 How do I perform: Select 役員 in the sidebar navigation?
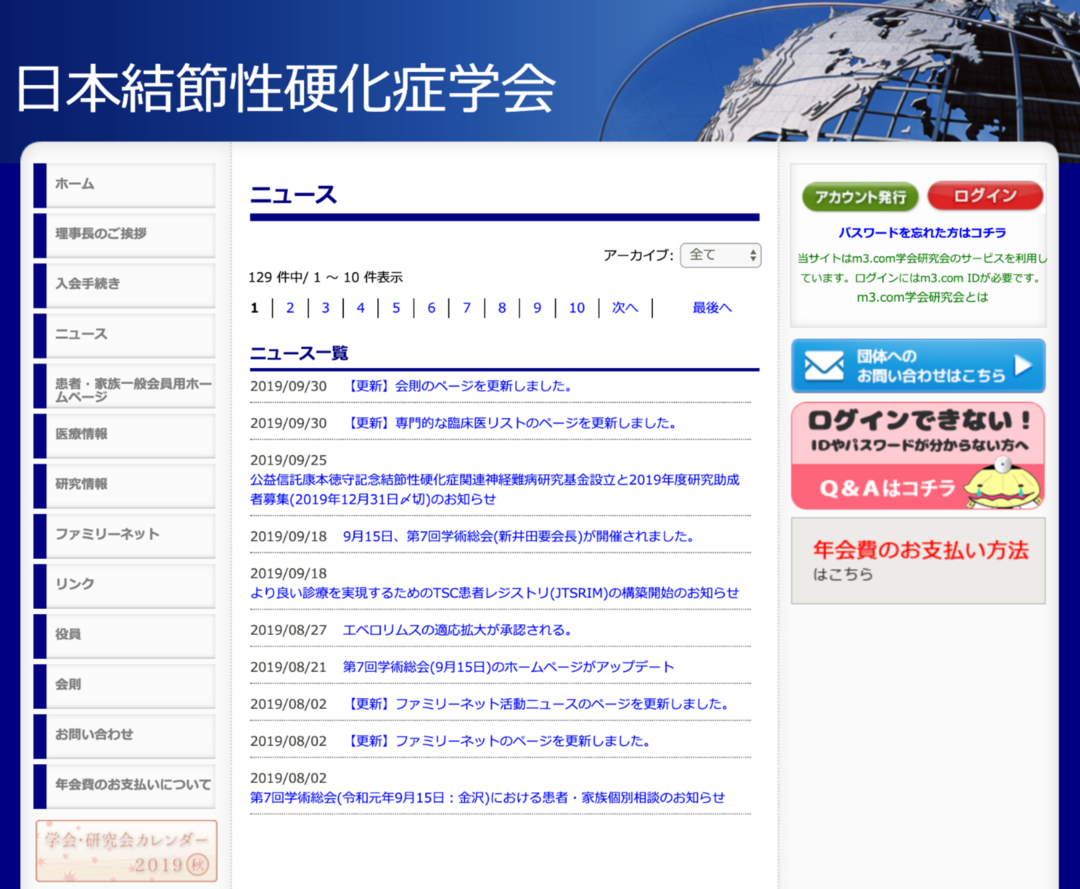pos(123,636)
